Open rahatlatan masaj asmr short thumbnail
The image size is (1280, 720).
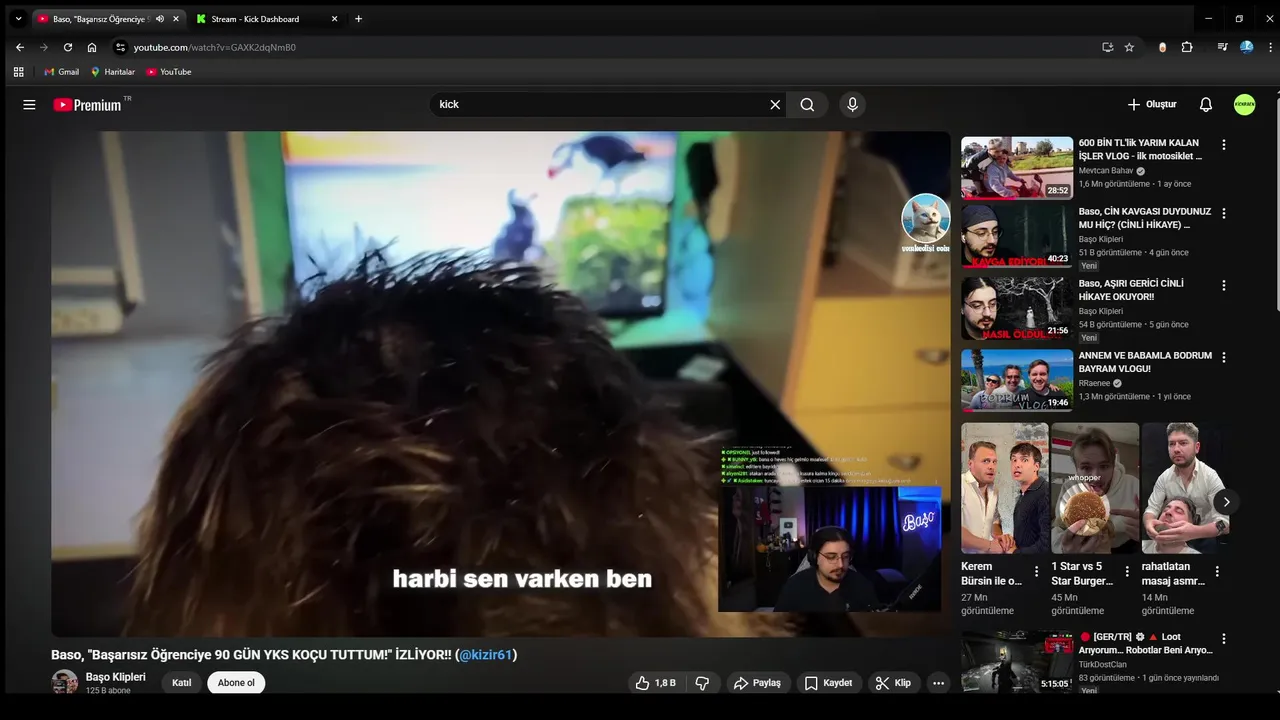point(1185,488)
